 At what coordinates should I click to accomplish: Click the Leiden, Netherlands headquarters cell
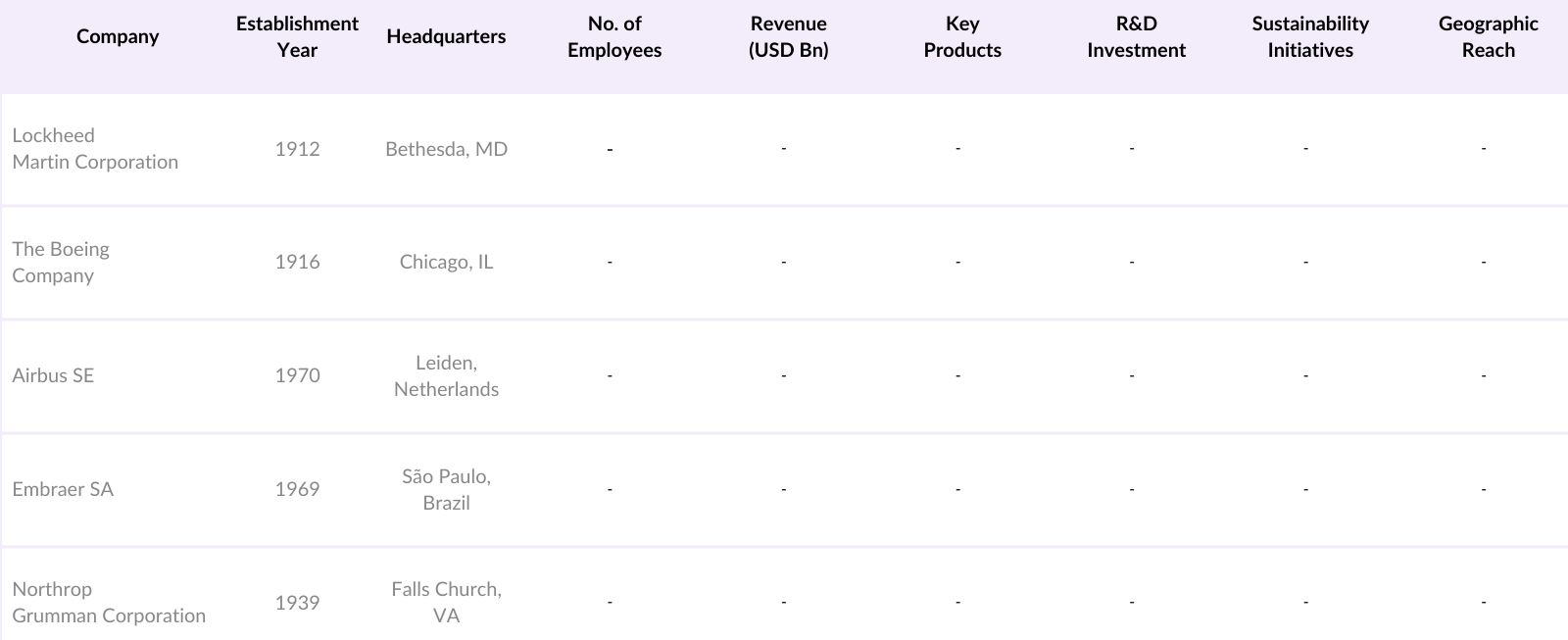pos(446,376)
